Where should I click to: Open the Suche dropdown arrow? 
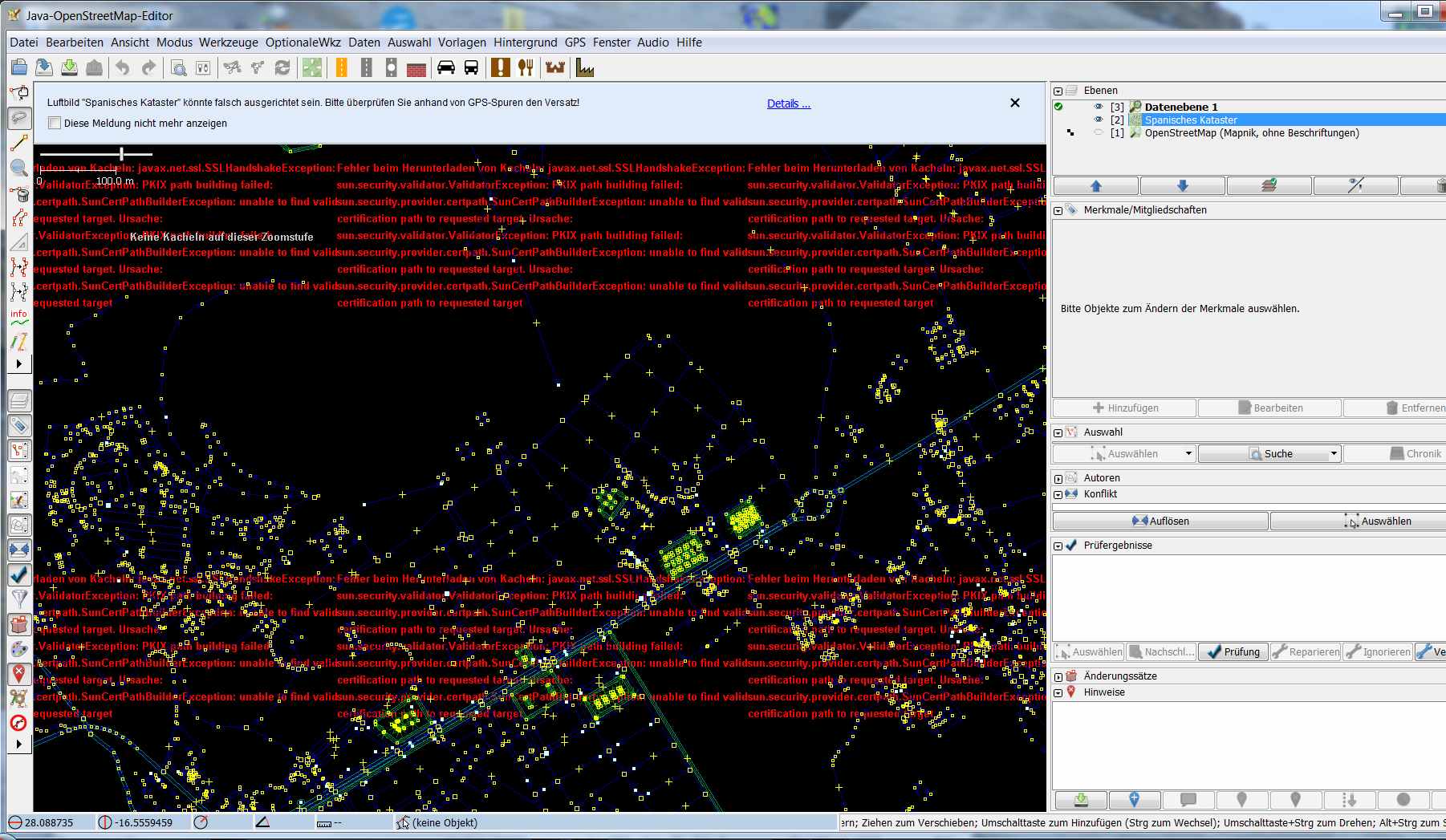click(x=1334, y=454)
